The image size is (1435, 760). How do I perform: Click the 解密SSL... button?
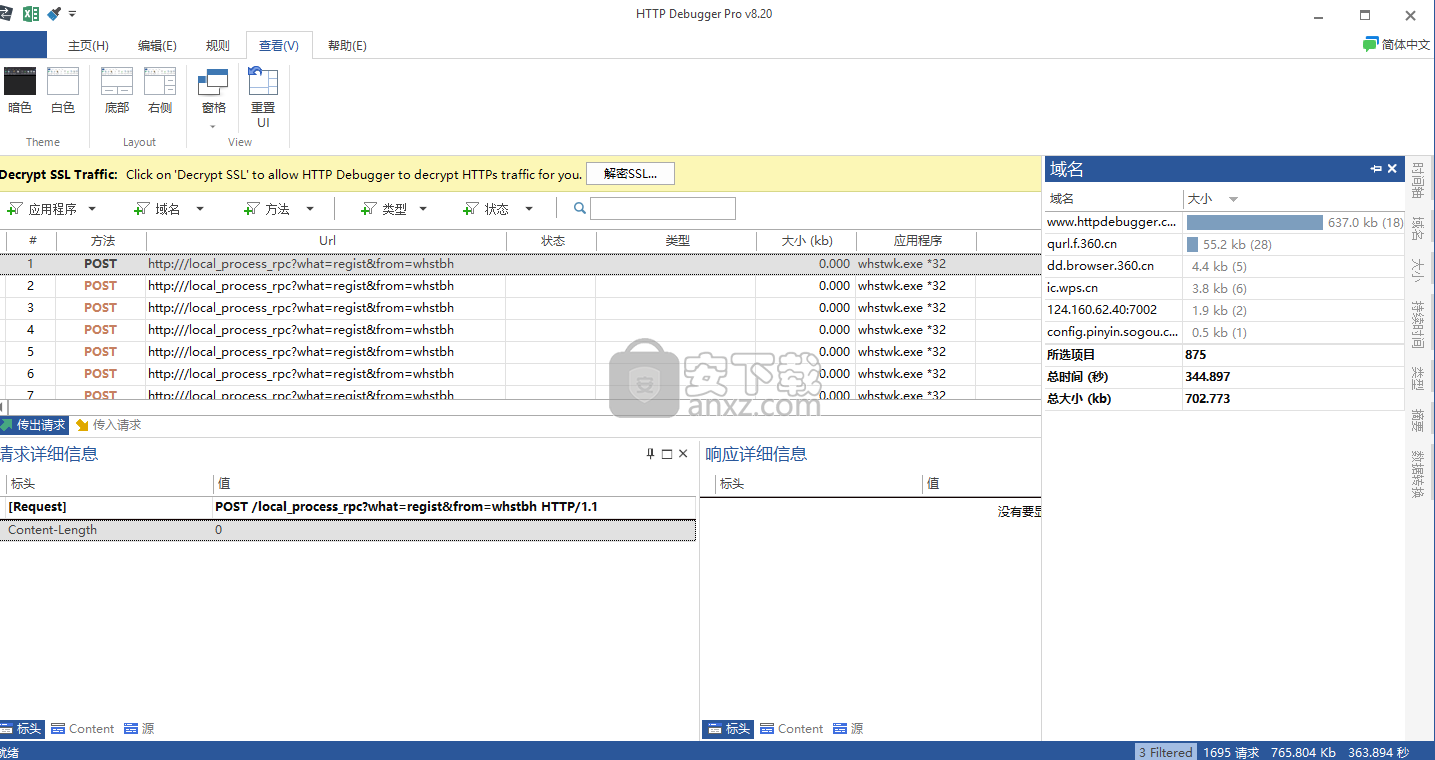(x=630, y=174)
